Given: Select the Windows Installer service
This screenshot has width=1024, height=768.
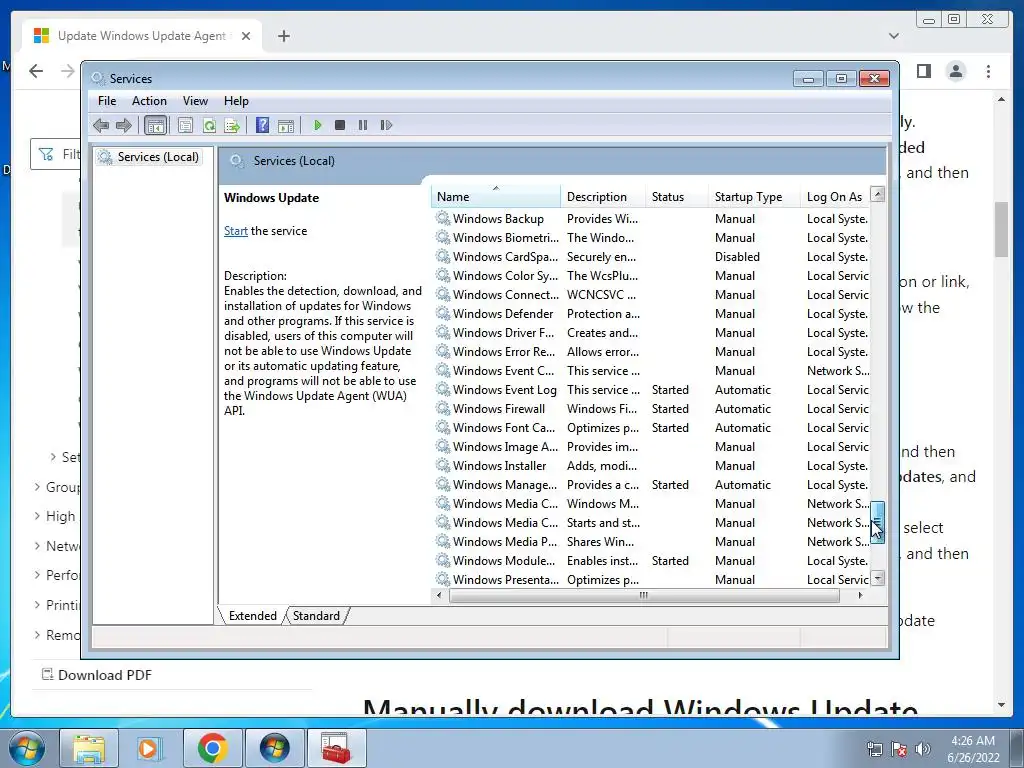Looking at the screenshot, I should pyautogui.click(x=652, y=466).
